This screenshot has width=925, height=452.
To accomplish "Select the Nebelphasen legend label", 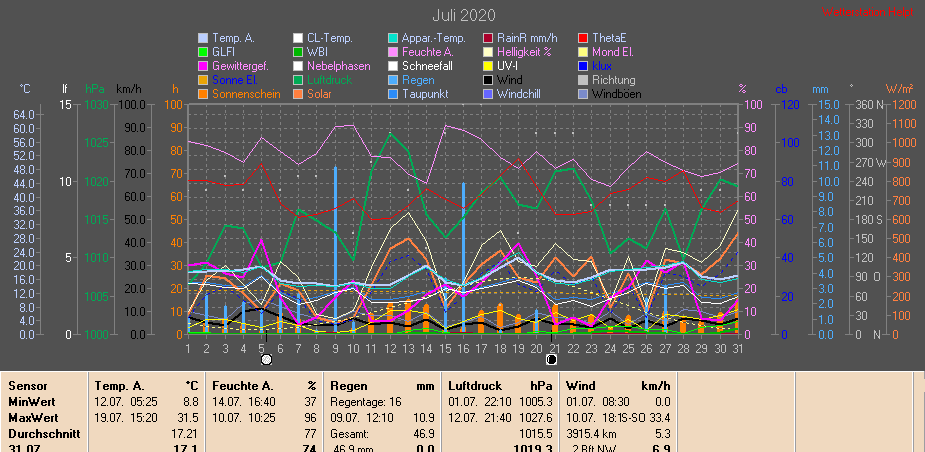I will point(339,66).
